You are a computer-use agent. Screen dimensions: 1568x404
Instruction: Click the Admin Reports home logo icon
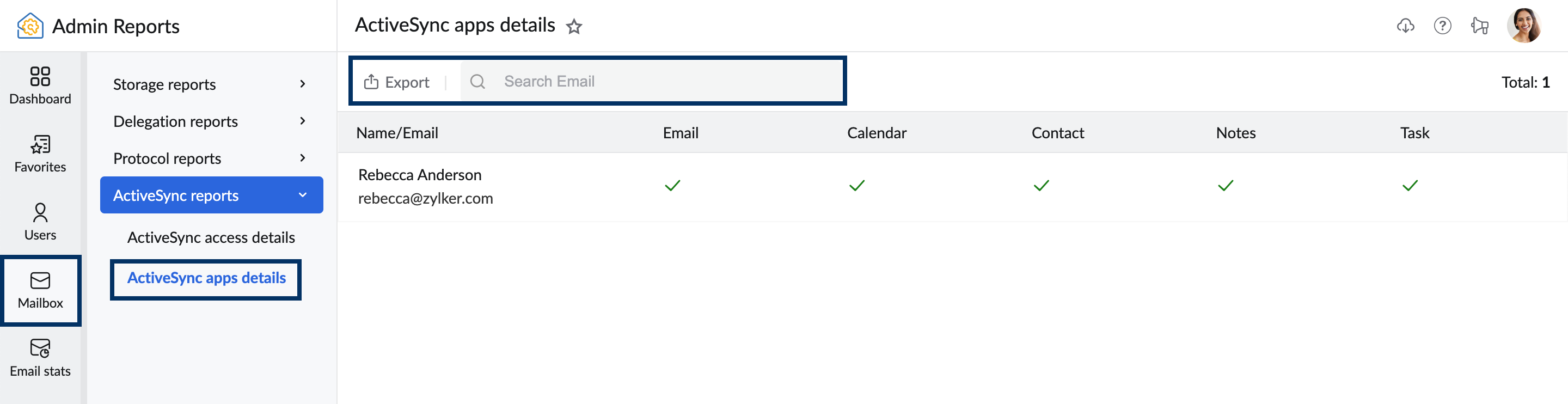tap(28, 26)
